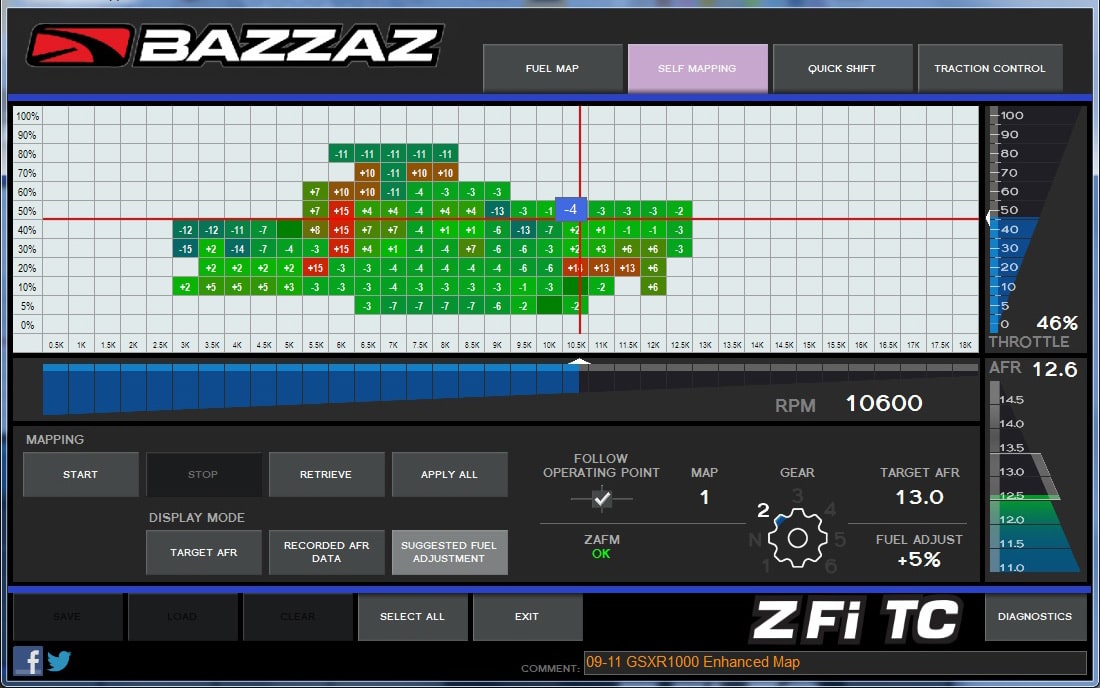Toggle the Suggested Fuel Adjustment display mode
The image size is (1100, 688).
[449, 552]
